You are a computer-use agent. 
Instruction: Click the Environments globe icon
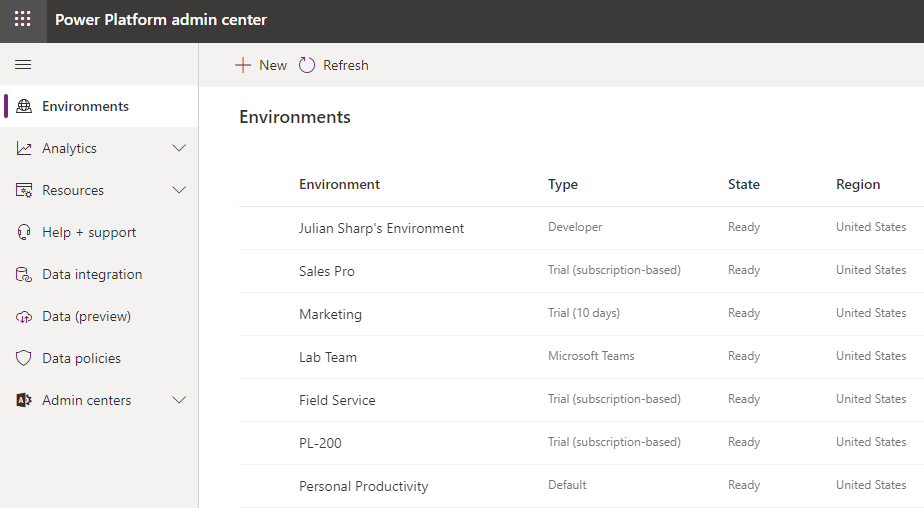[x=24, y=106]
